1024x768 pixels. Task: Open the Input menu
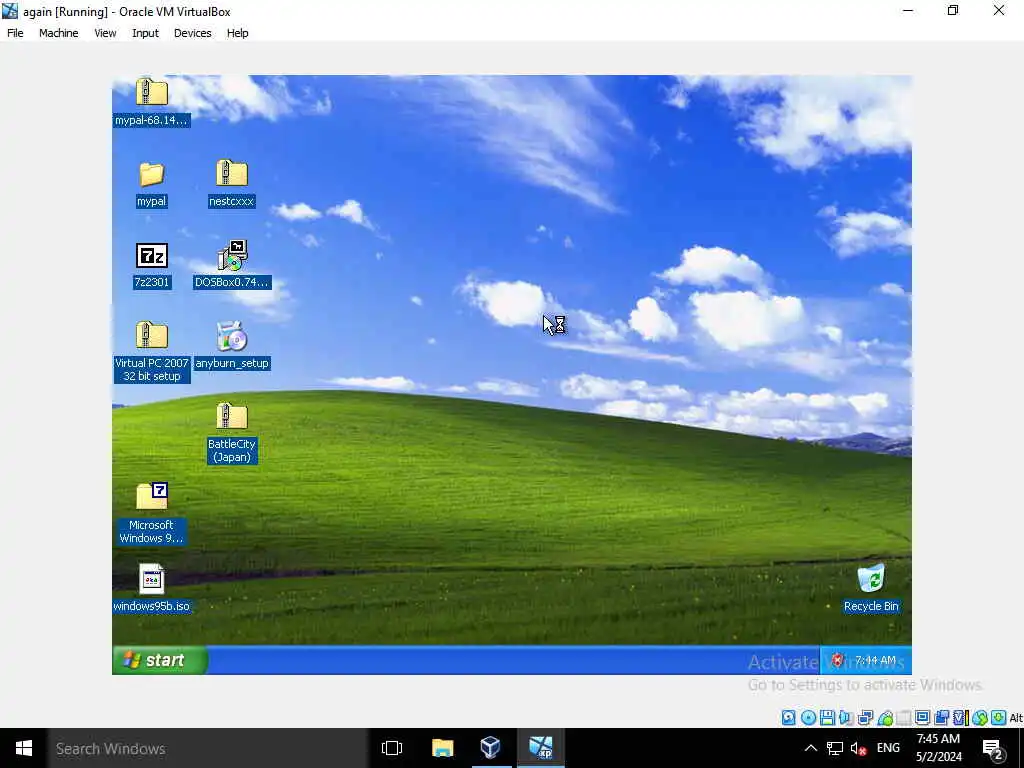pos(145,33)
